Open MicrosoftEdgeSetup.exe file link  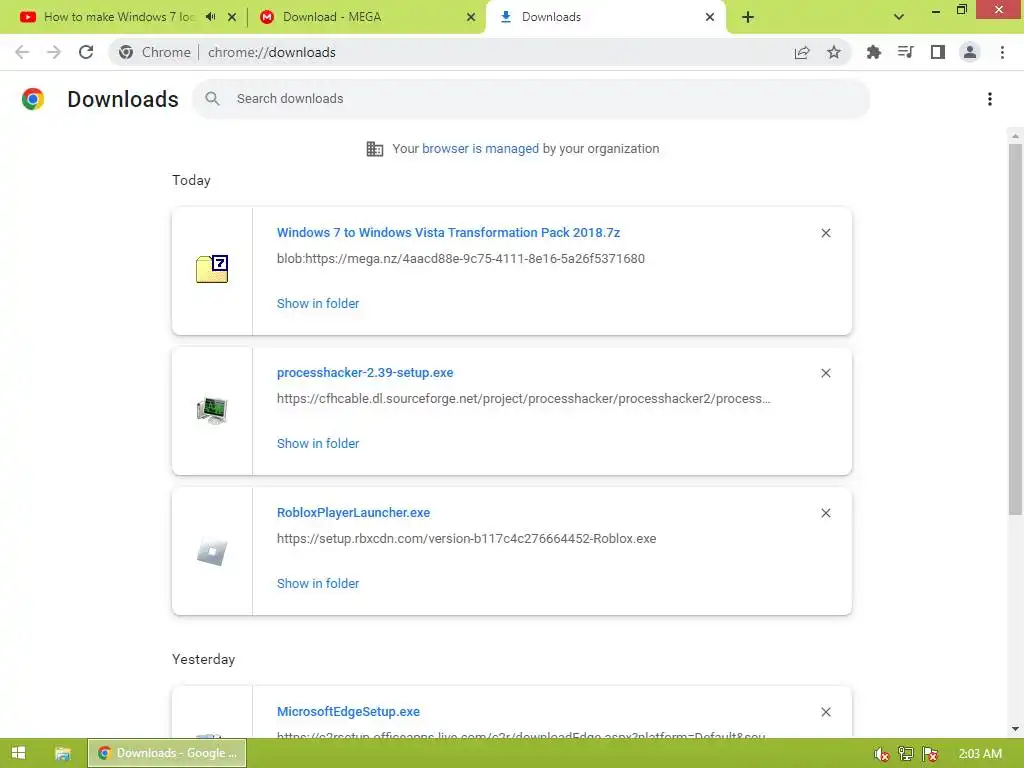(x=348, y=712)
